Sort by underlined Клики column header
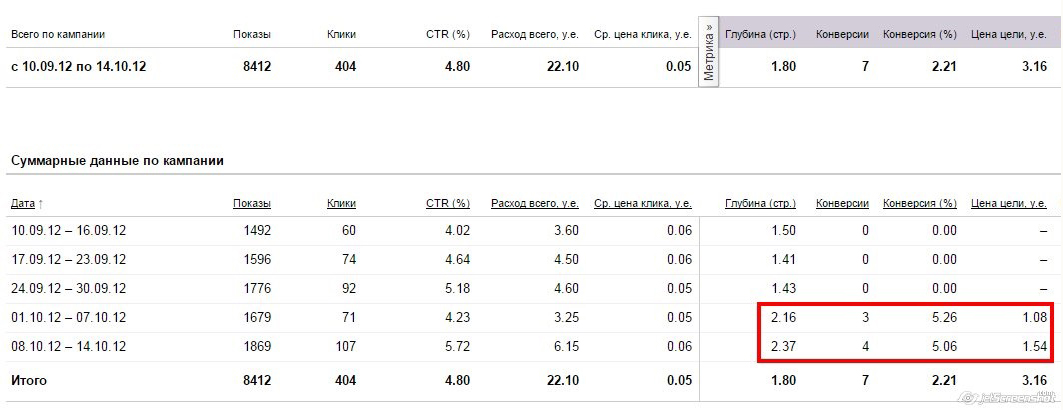The image size is (1063, 410). click(x=341, y=203)
